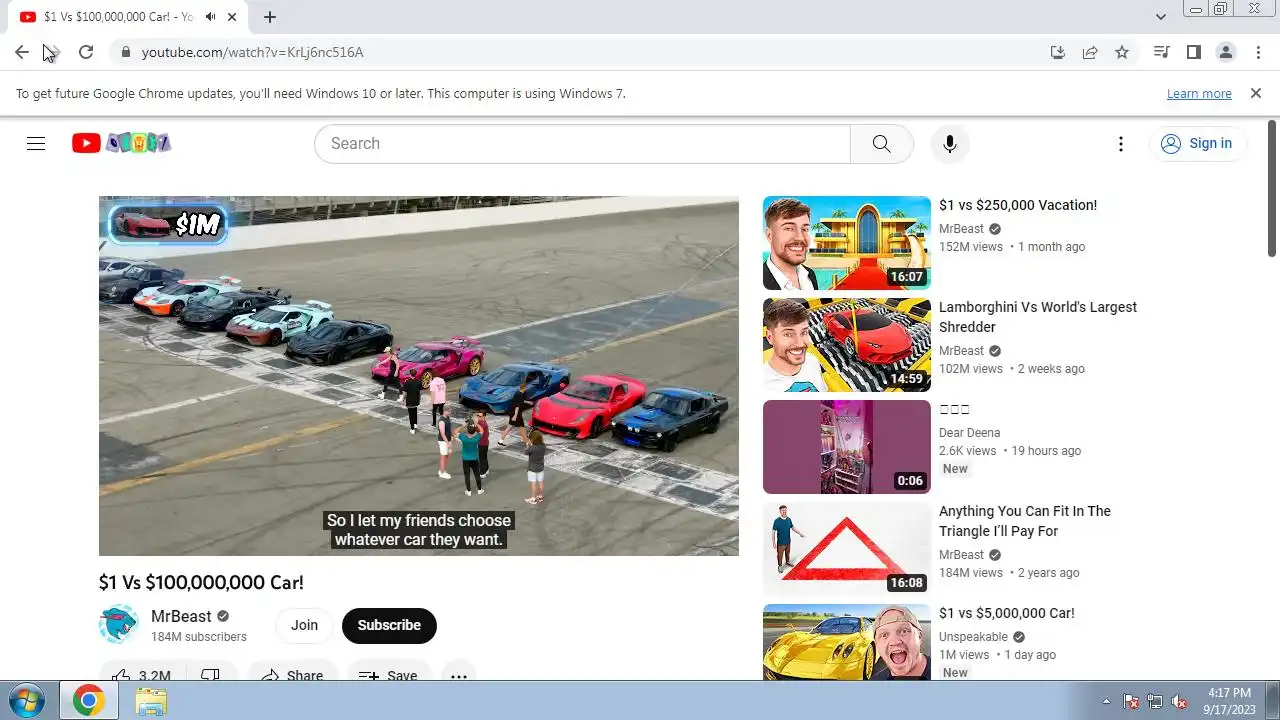Screen dimensions: 1280x720
Task: Open Lamborghini Vs World's Largest Shredder thumbnail
Action: click(847, 345)
